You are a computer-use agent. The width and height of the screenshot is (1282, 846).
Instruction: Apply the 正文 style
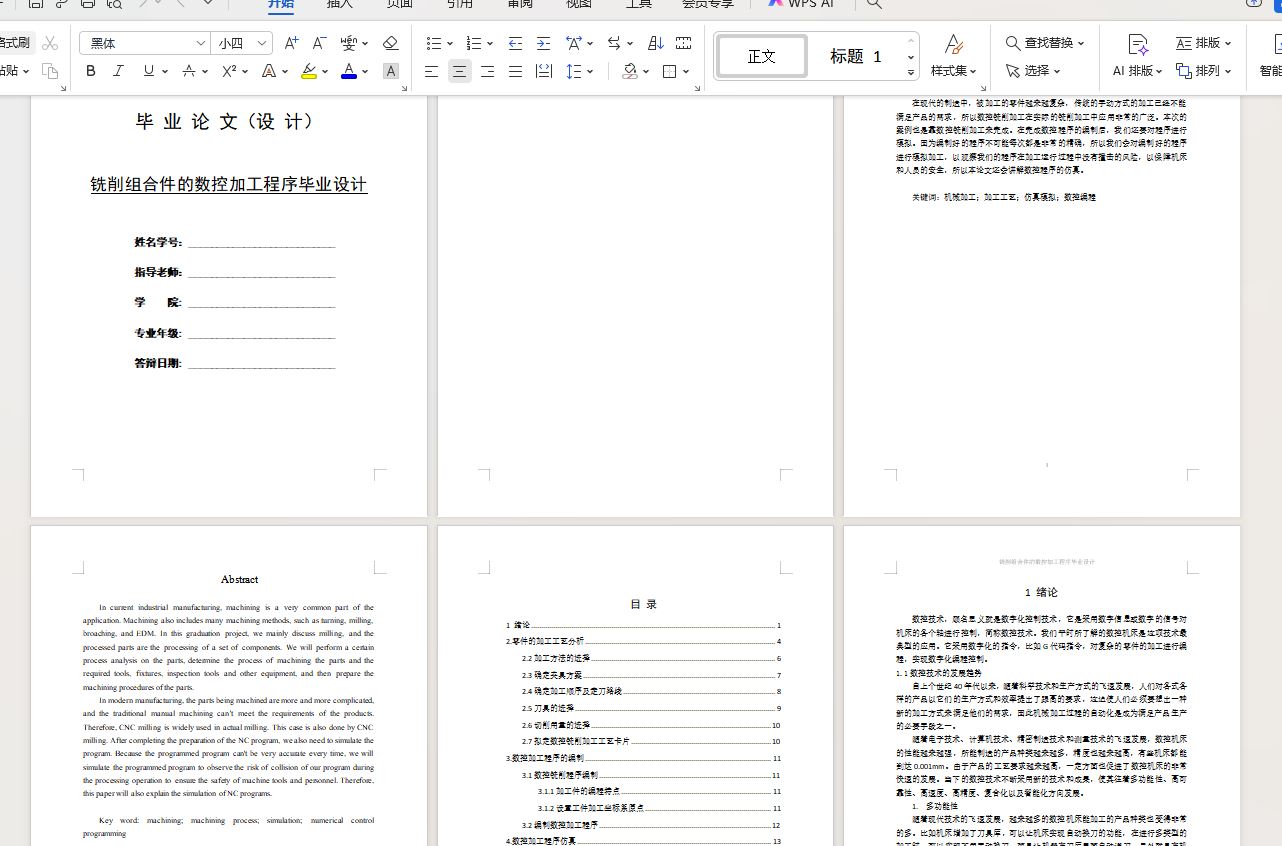tap(762, 56)
